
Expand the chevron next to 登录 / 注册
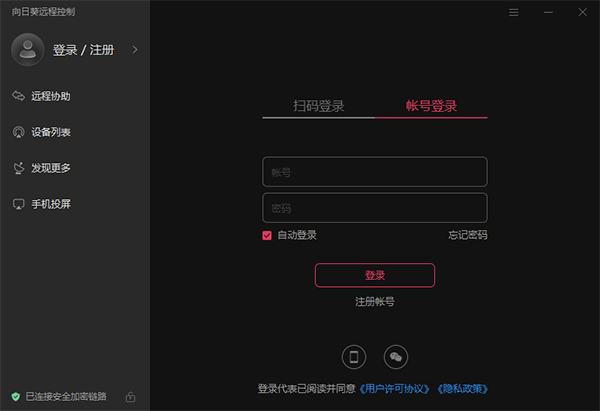tap(135, 50)
